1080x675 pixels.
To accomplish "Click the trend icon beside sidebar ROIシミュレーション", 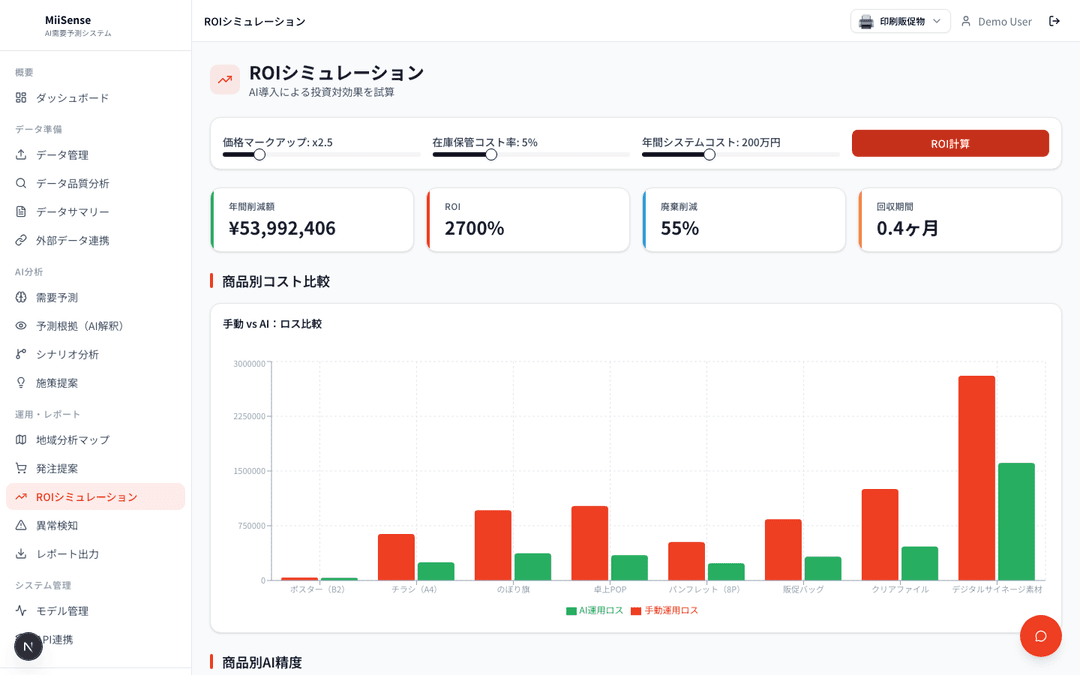I will pos(21,497).
